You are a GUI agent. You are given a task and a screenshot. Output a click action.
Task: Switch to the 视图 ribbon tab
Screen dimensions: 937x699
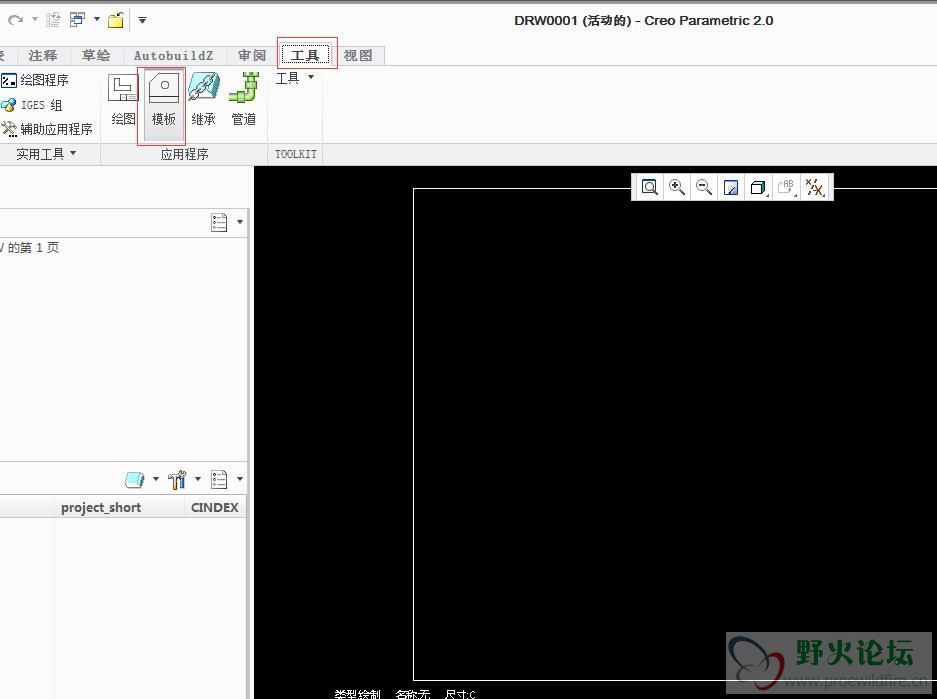click(x=358, y=56)
